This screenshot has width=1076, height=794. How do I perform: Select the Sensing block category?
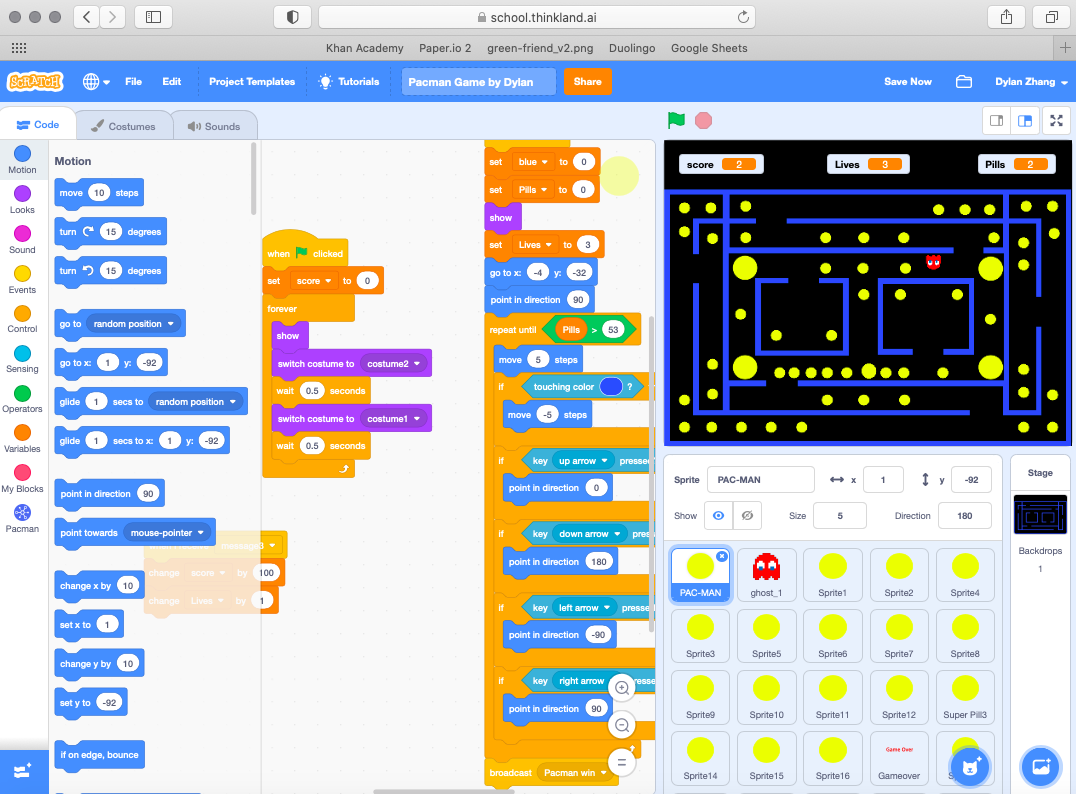click(x=23, y=359)
